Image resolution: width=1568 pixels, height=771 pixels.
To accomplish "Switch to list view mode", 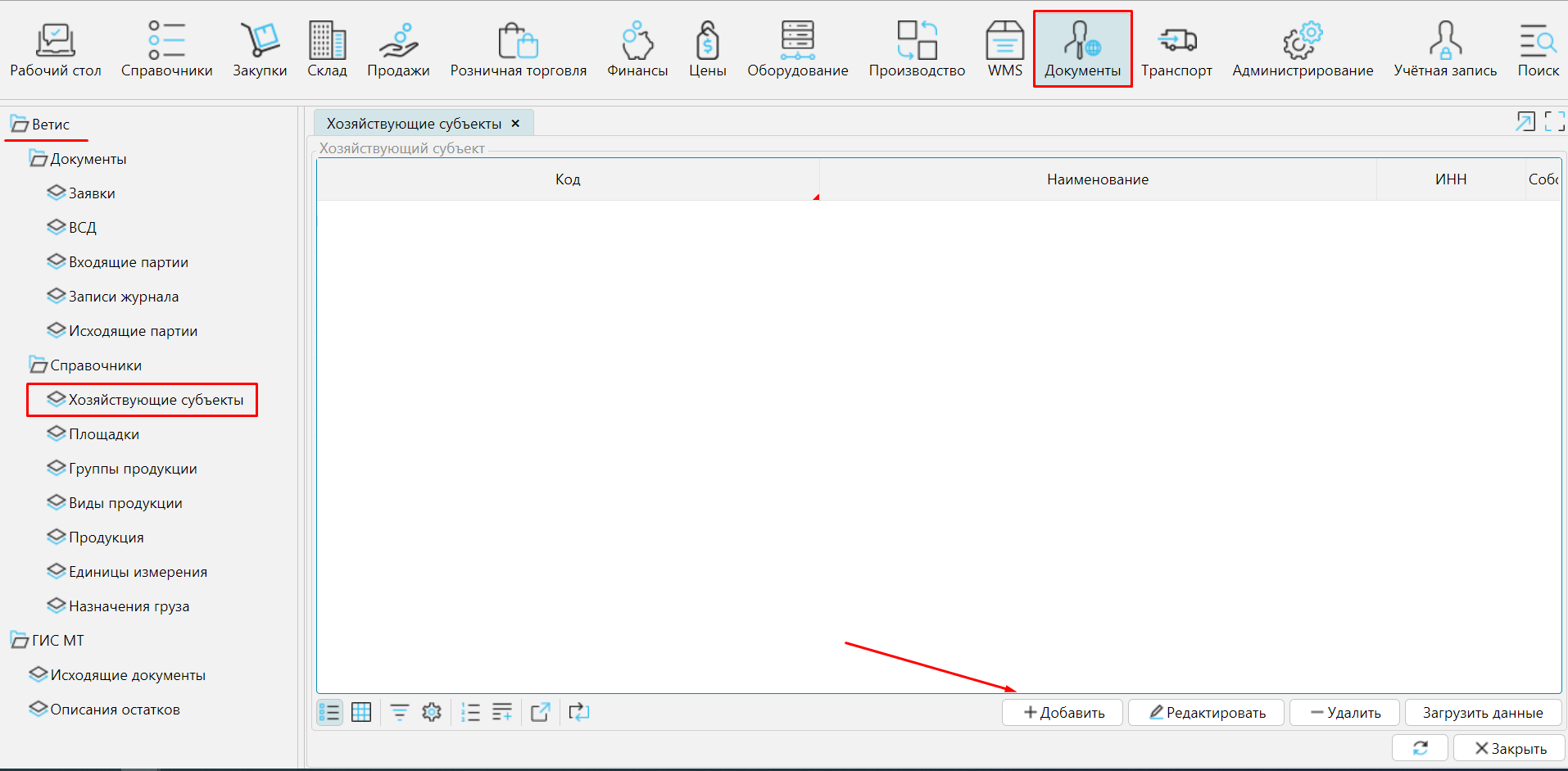I will (x=329, y=712).
